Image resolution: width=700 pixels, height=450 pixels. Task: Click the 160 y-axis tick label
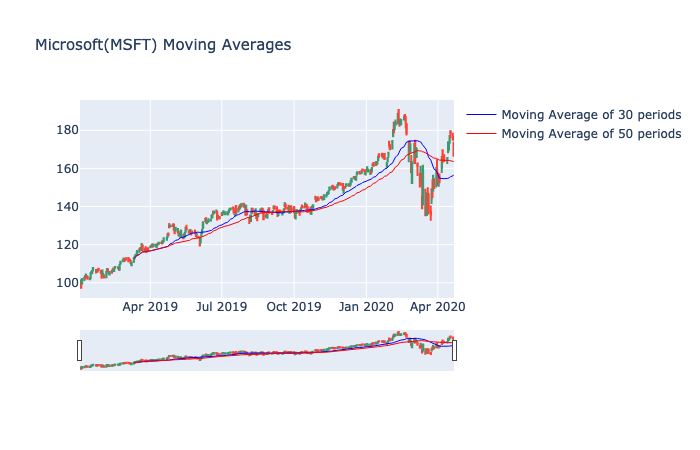point(67,169)
